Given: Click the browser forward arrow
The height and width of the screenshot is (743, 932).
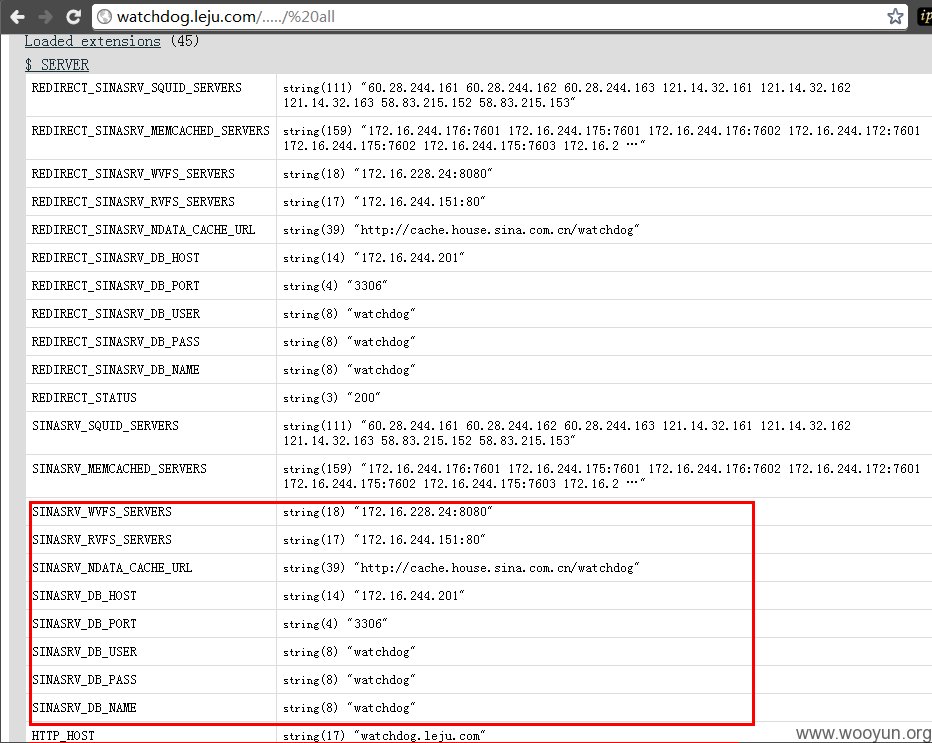Looking at the screenshot, I should (46, 17).
